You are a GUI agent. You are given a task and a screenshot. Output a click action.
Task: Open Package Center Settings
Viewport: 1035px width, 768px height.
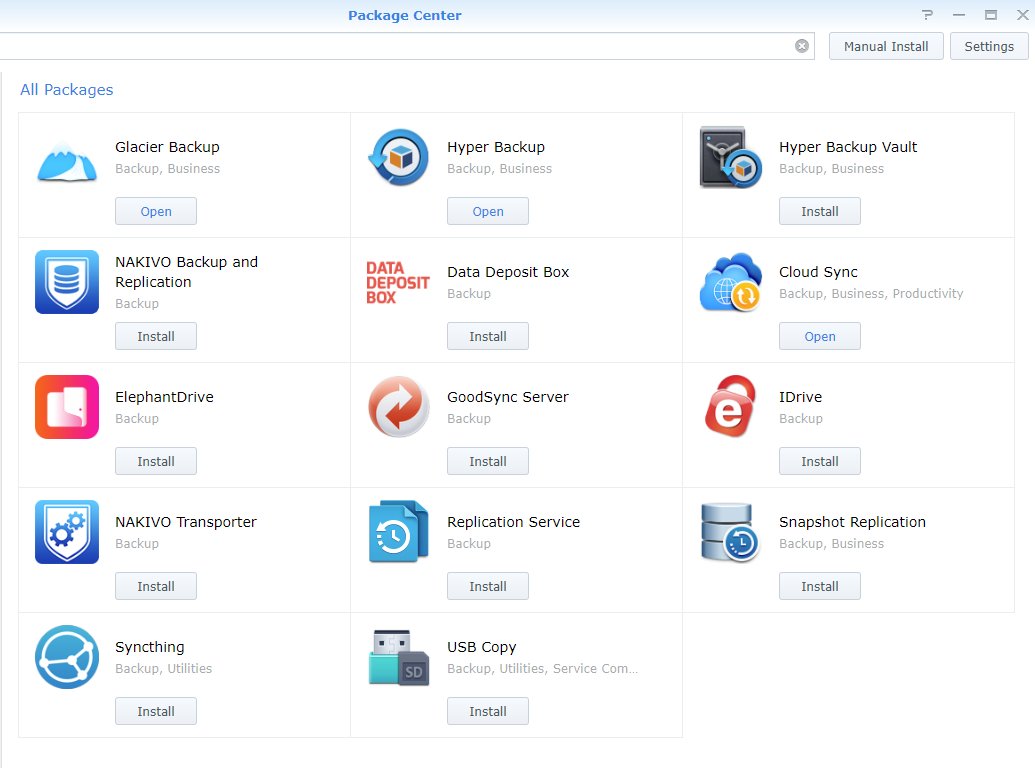pyautogui.click(x=989, y=46)
